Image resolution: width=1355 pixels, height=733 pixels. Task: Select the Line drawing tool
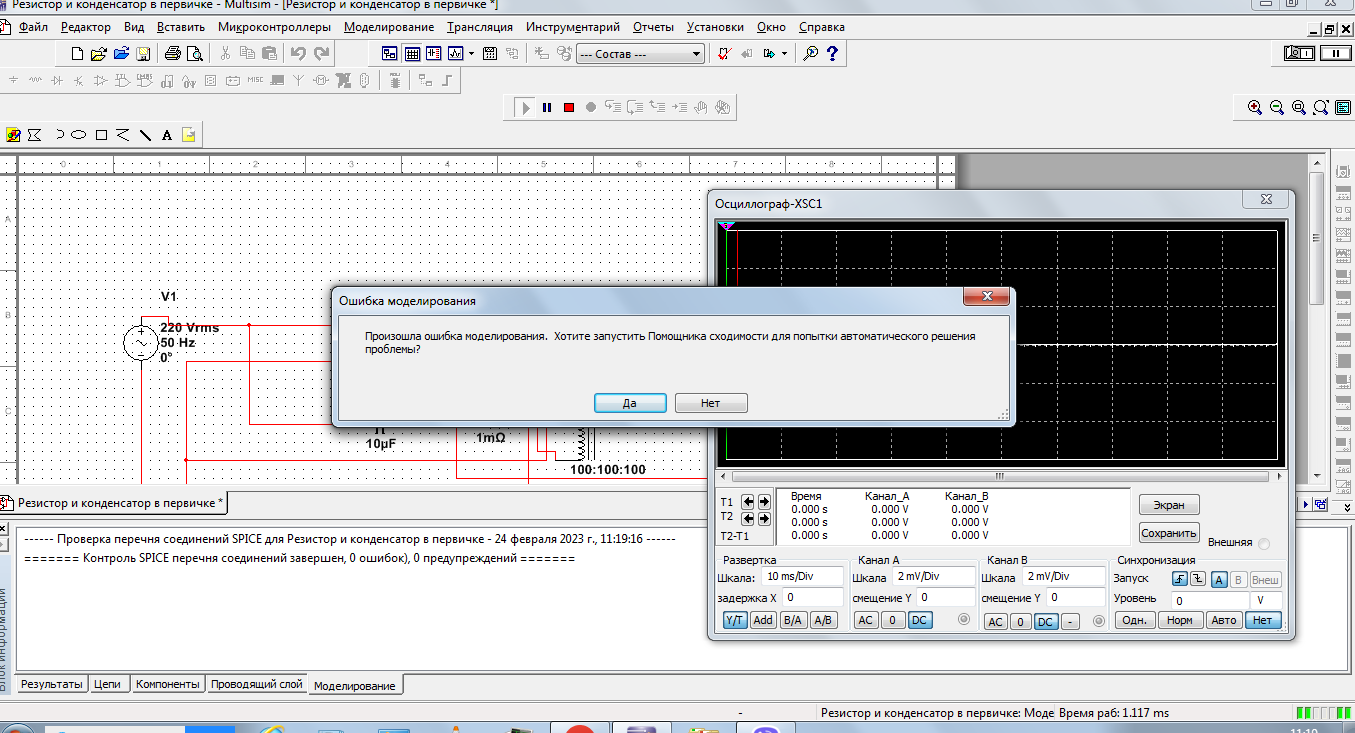145,135
